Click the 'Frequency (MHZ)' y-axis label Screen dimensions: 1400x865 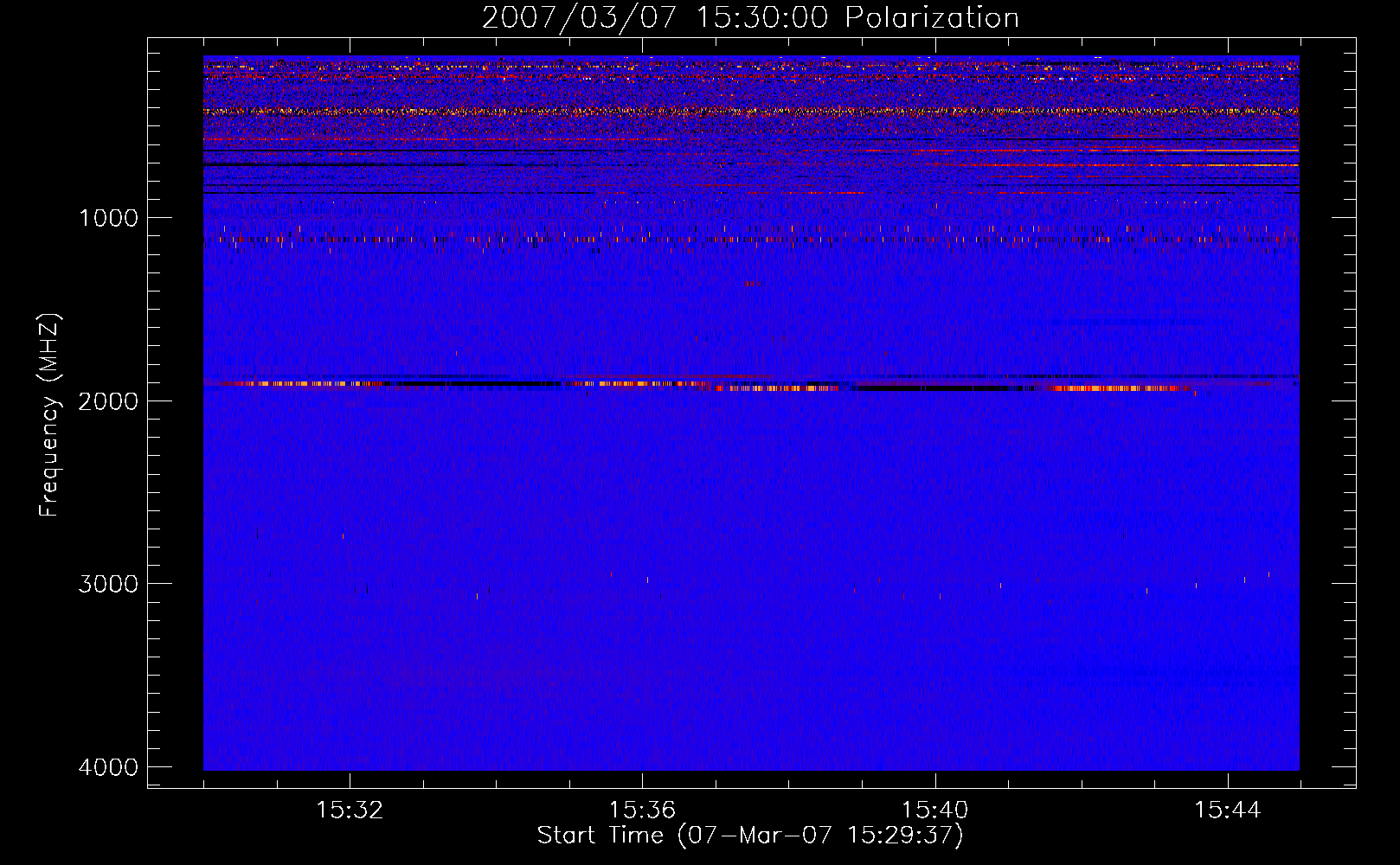coord(49,414)
